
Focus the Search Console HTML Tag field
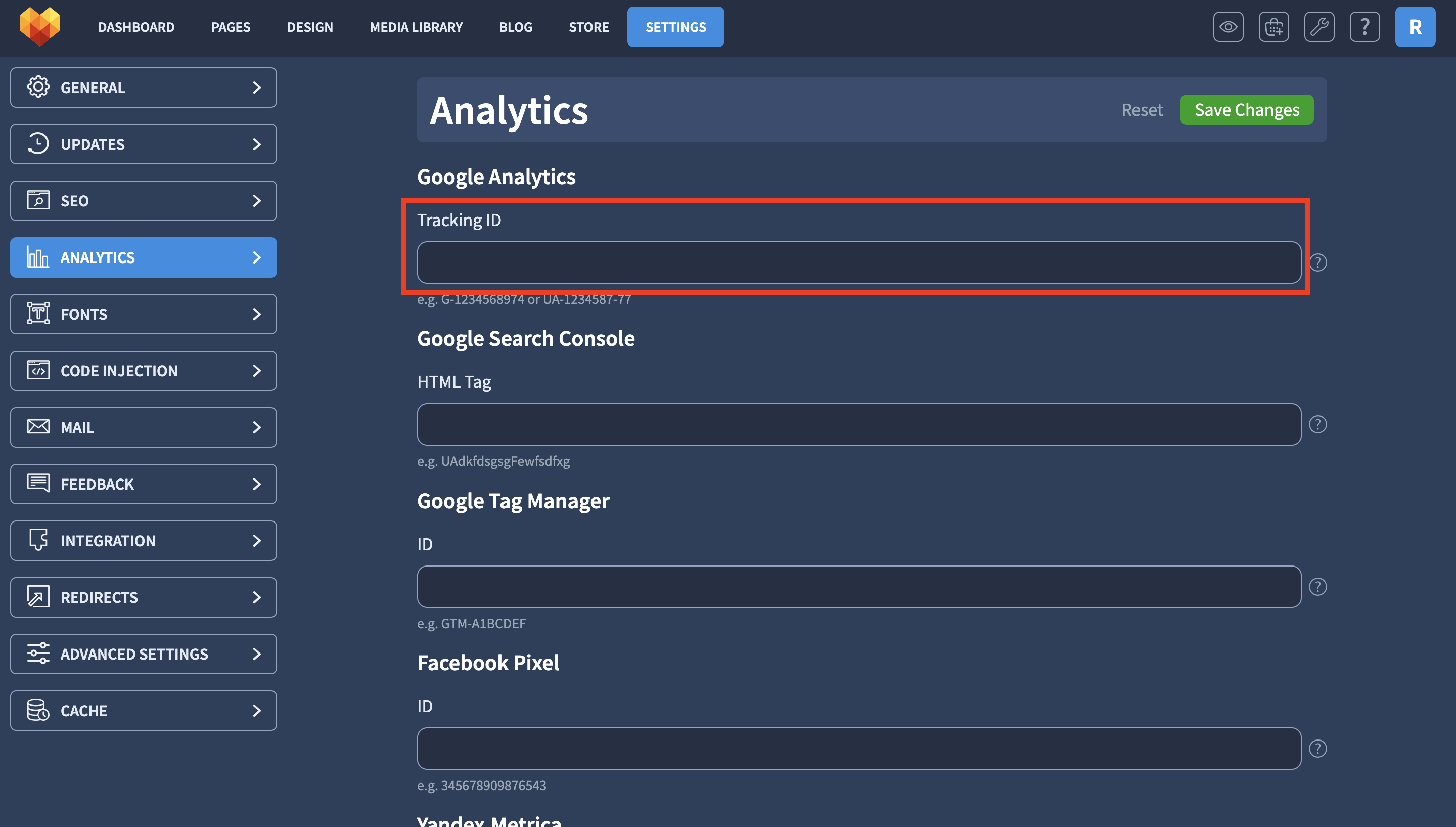pos(859,424)
